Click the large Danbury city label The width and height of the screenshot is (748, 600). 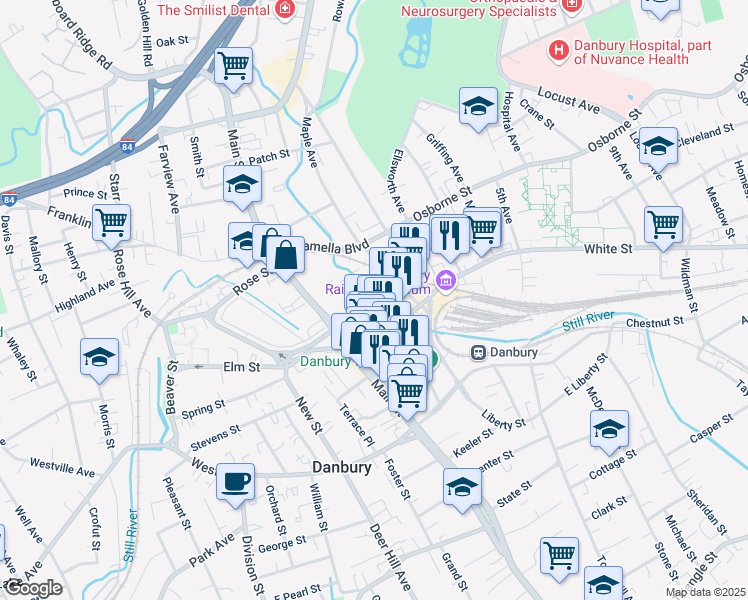[342, 467]
